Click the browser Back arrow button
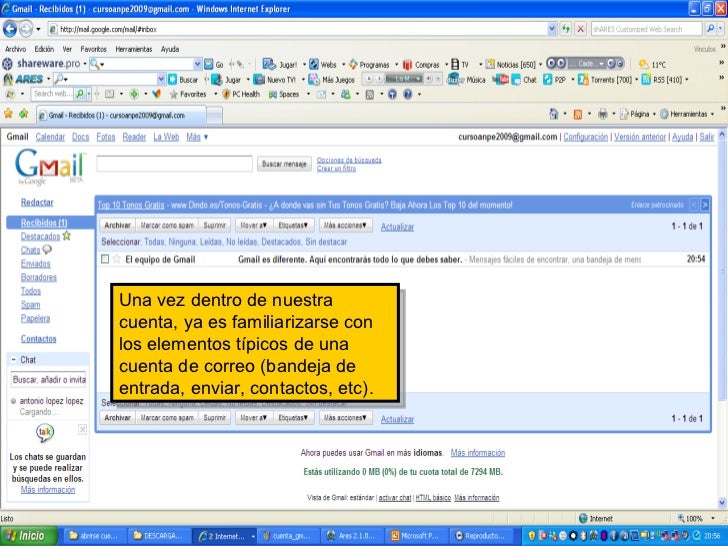The width and height of the screenshot is (728, 546). (x=9, y=29)
